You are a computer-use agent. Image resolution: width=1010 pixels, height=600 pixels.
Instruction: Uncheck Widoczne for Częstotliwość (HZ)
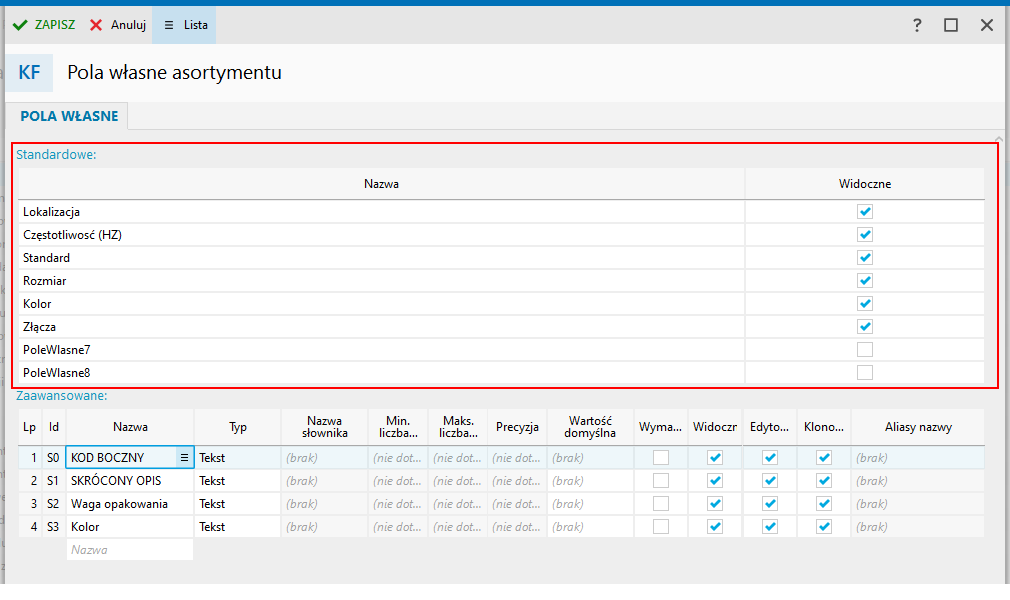click(x=864, y=235)
